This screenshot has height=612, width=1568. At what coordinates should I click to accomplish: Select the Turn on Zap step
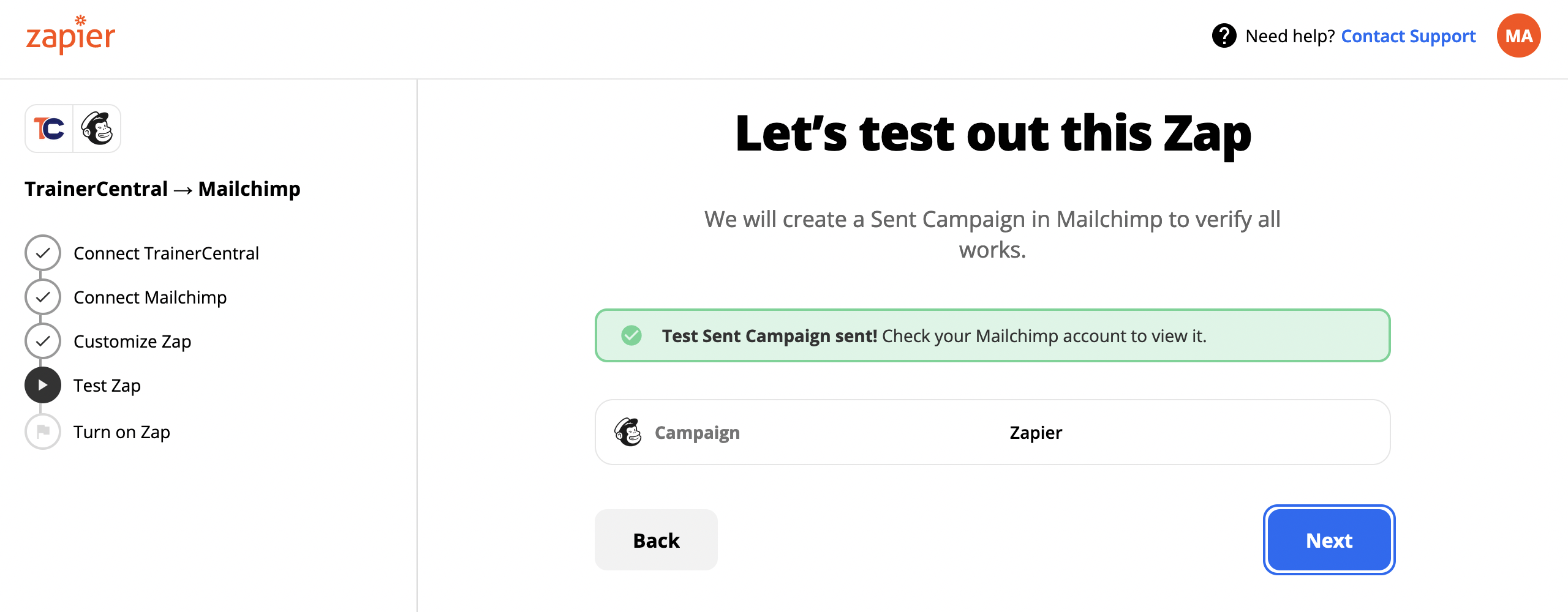(x=122, y=432)
